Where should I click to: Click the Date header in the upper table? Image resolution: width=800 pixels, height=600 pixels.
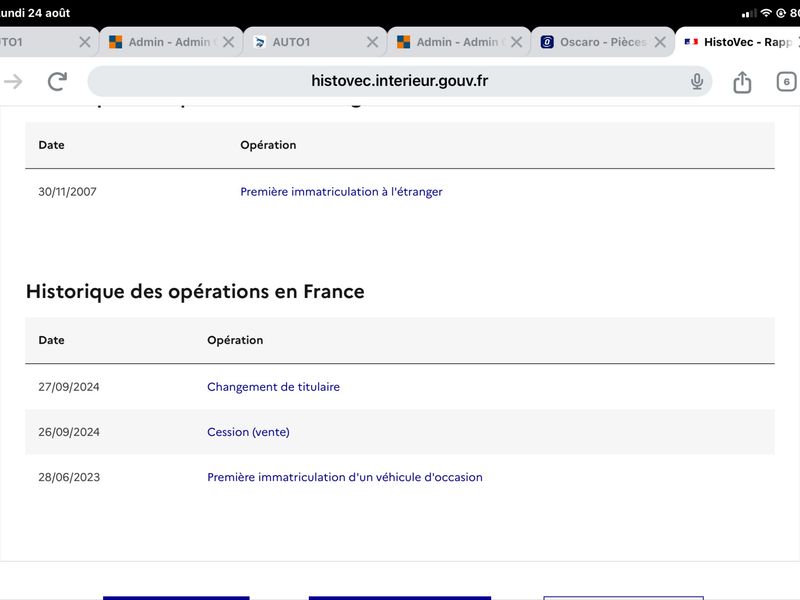[x=52, y=145]
